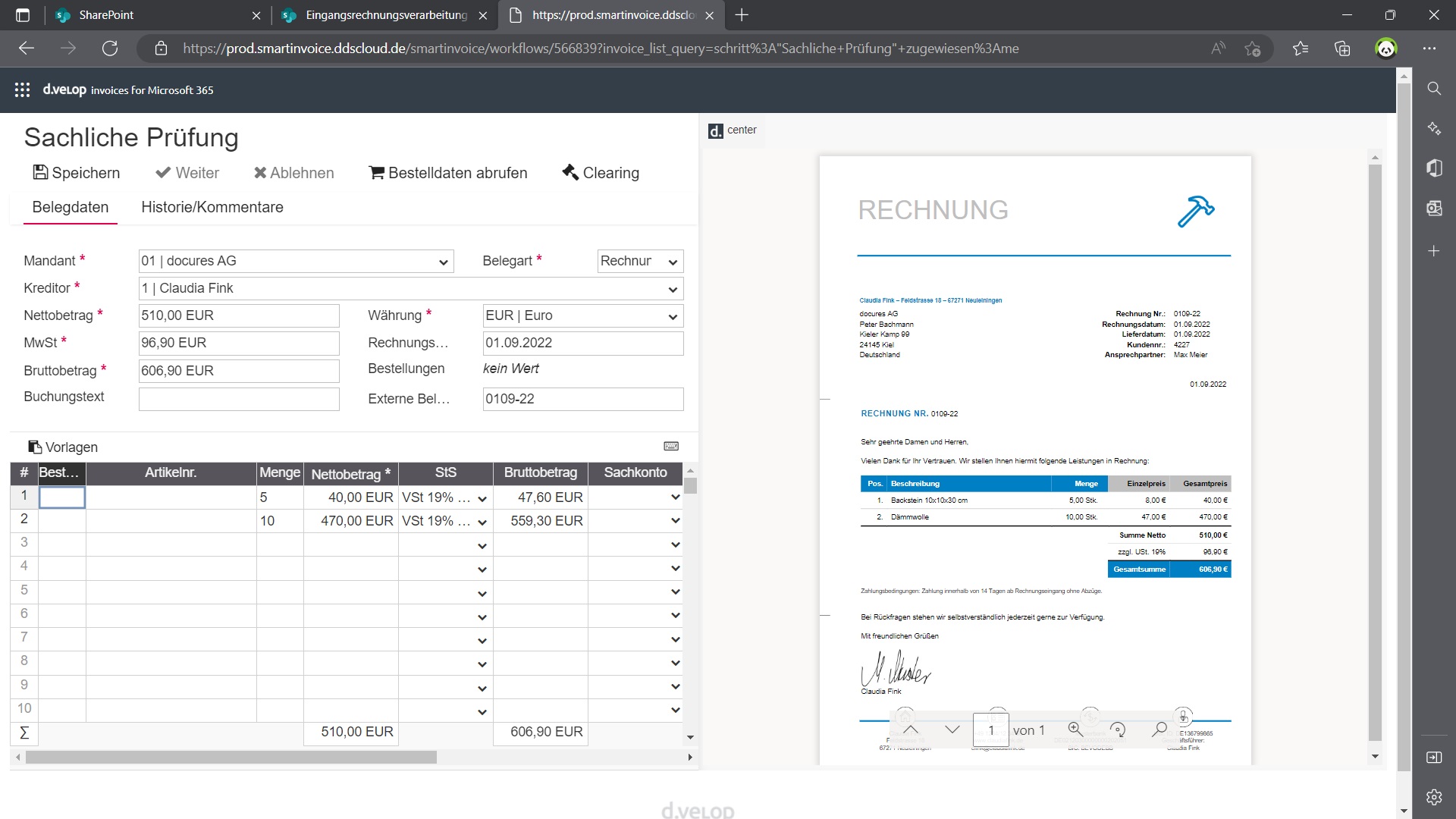The image size is (1456, 819).
Task: Open search within the document viewer
Action: [x=1160, y=730]
